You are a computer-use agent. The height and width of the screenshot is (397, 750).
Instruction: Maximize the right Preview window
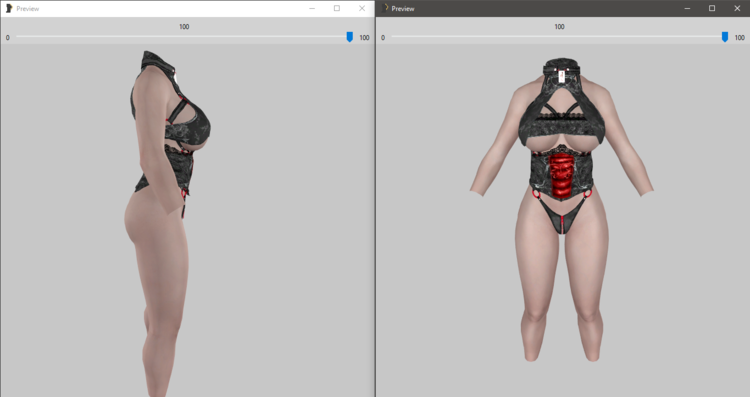click(x=712, y=8)
